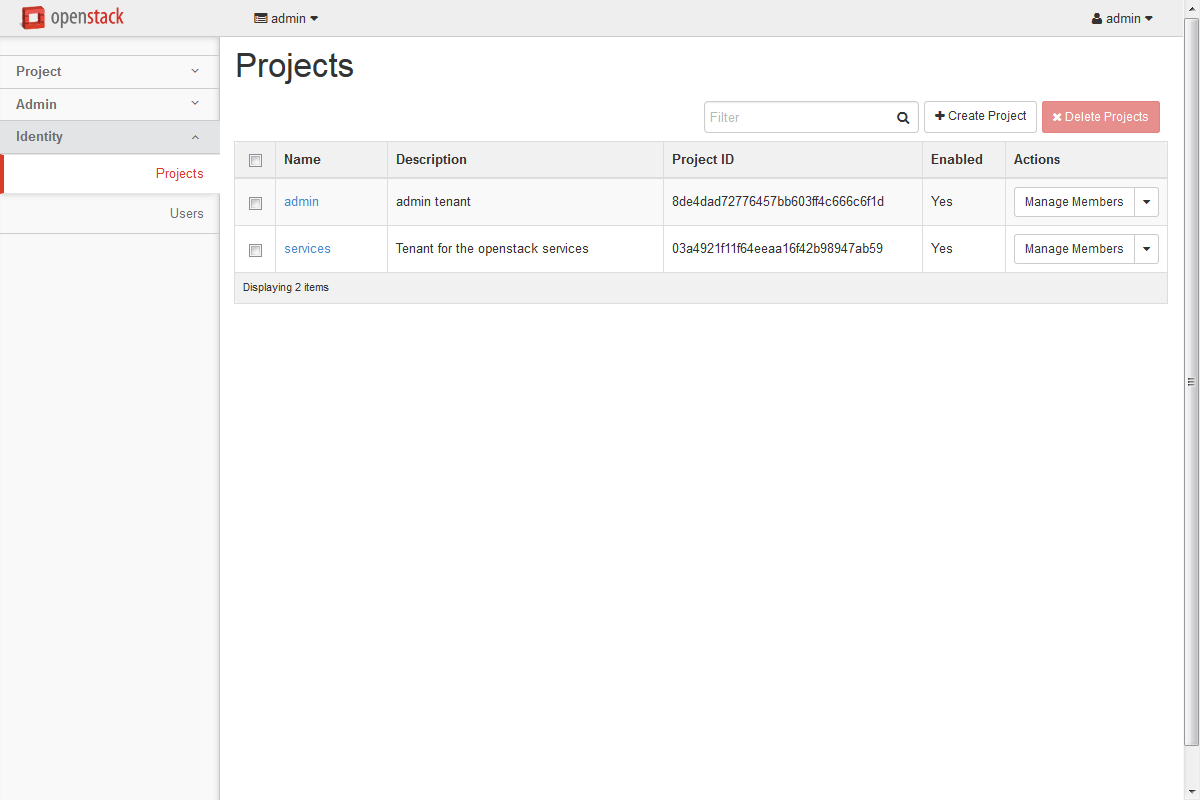Click into the Filter text field
Screen dimensions: 1200x800
coord(797,117)
